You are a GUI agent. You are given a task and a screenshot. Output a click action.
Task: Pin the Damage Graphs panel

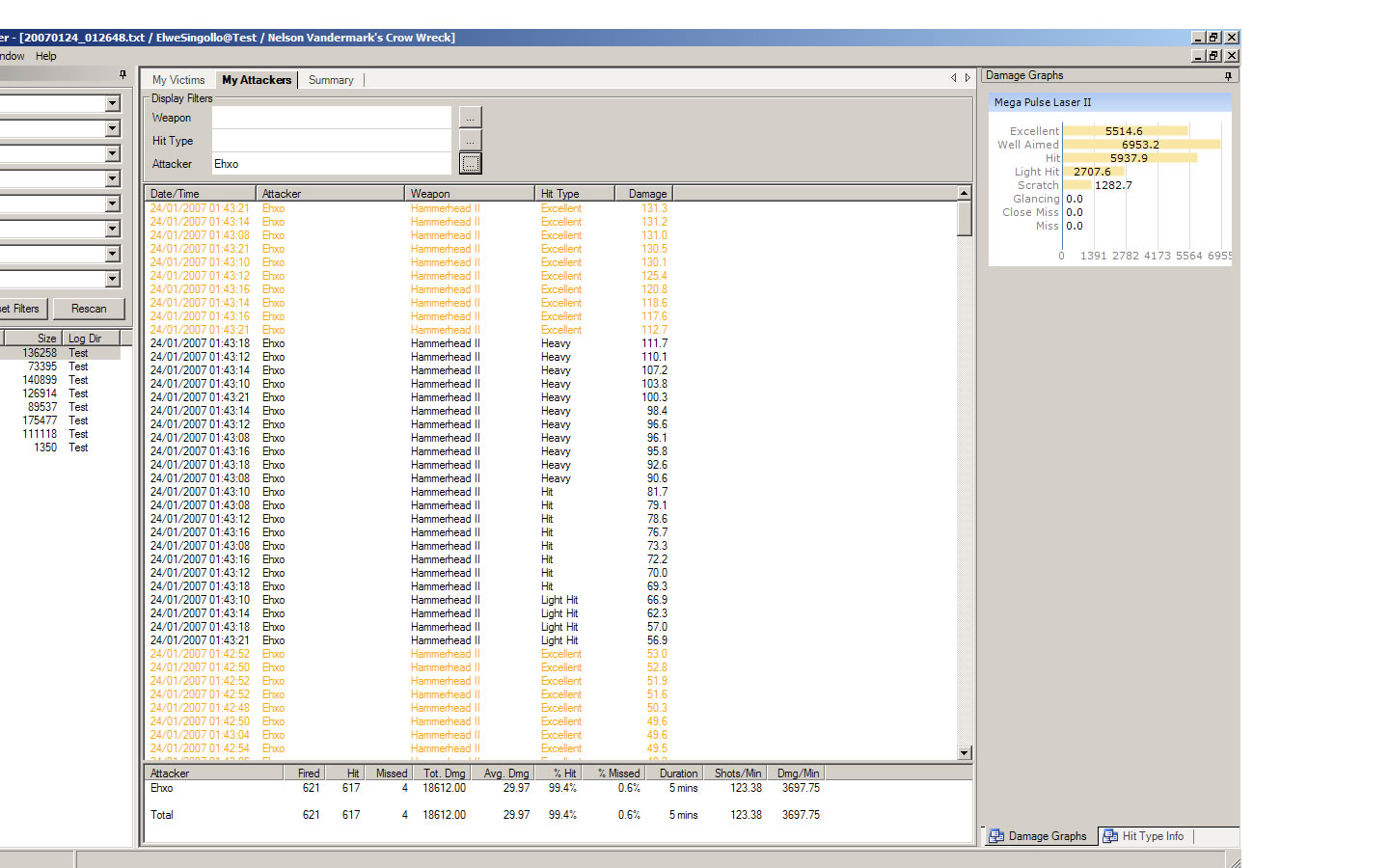1228,76
